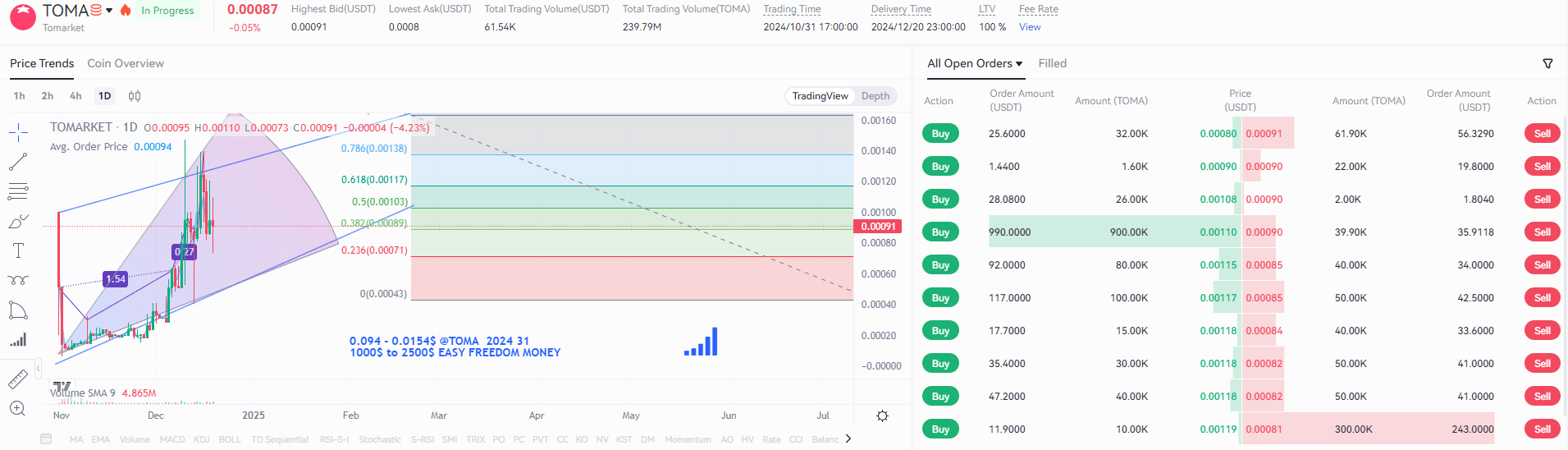Click the 300.00K sell amount cell
The image size is (1568, 450).
pyautogui.click(x=1353, y=429)
